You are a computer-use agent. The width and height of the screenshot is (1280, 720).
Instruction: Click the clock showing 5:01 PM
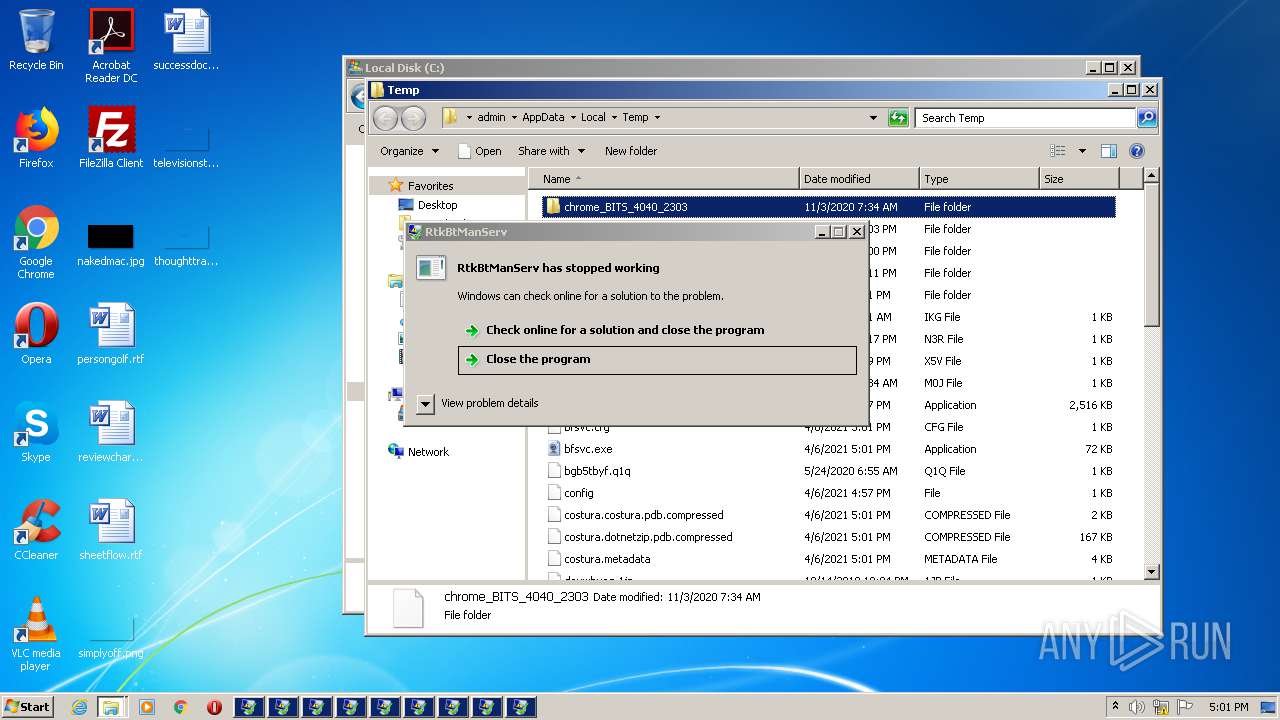pos(1228,707)
